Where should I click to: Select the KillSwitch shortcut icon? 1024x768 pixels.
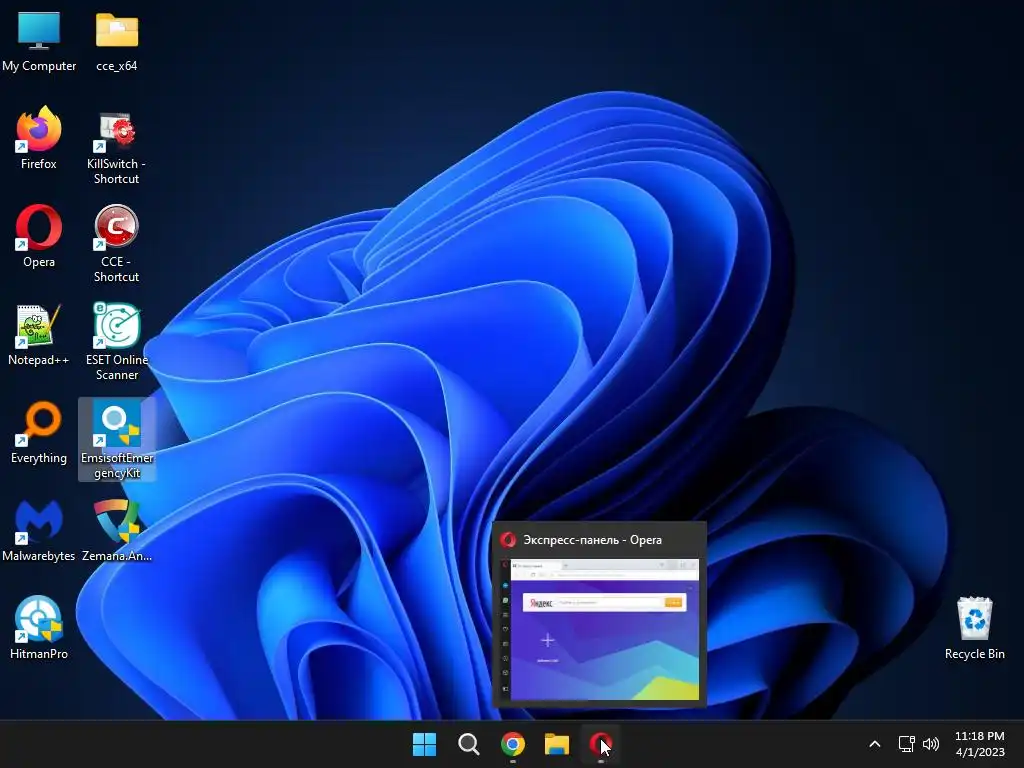click(x=116, y=147)
